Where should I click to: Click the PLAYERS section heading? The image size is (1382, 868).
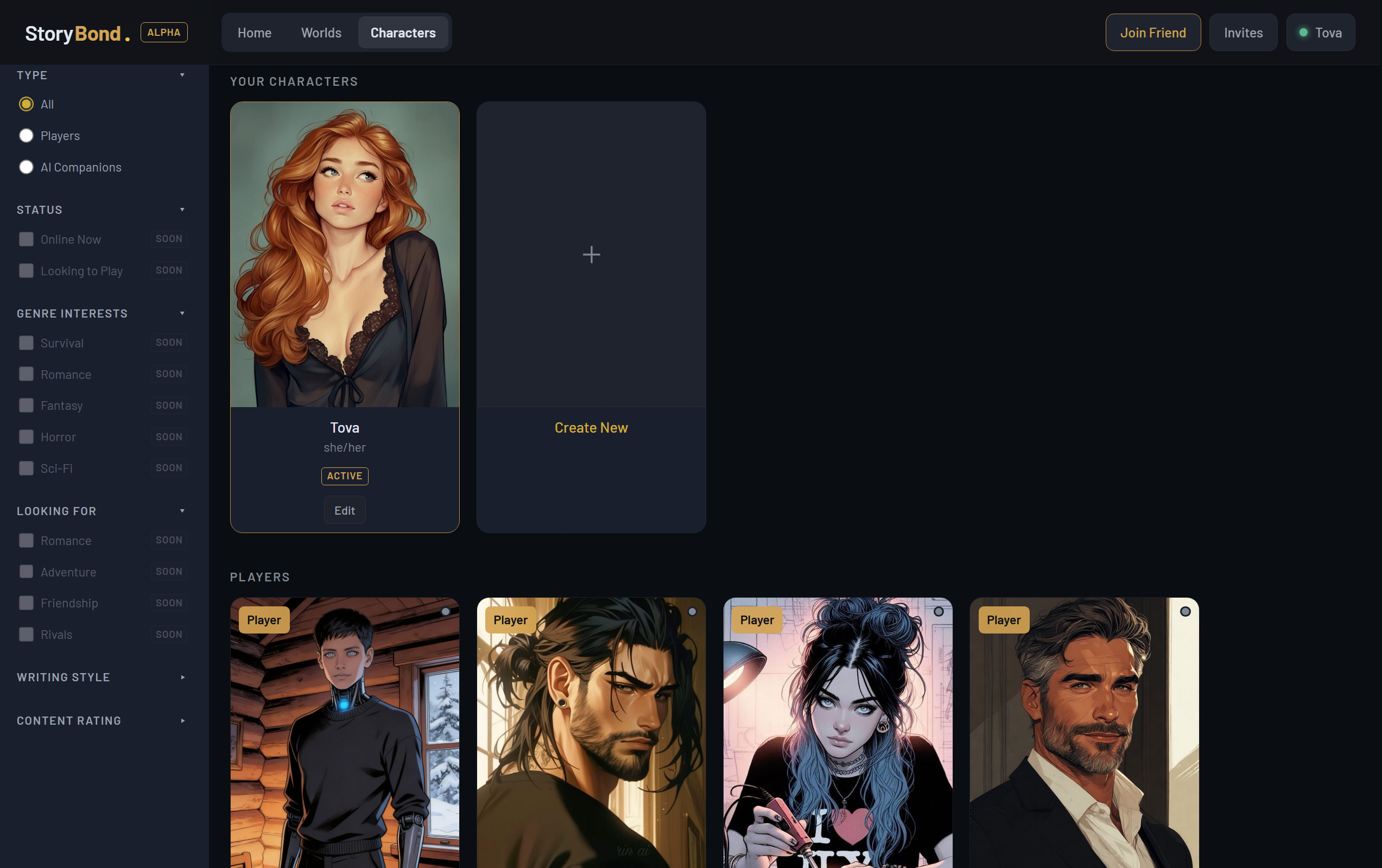pyautogui.click(x=260, y=577)
